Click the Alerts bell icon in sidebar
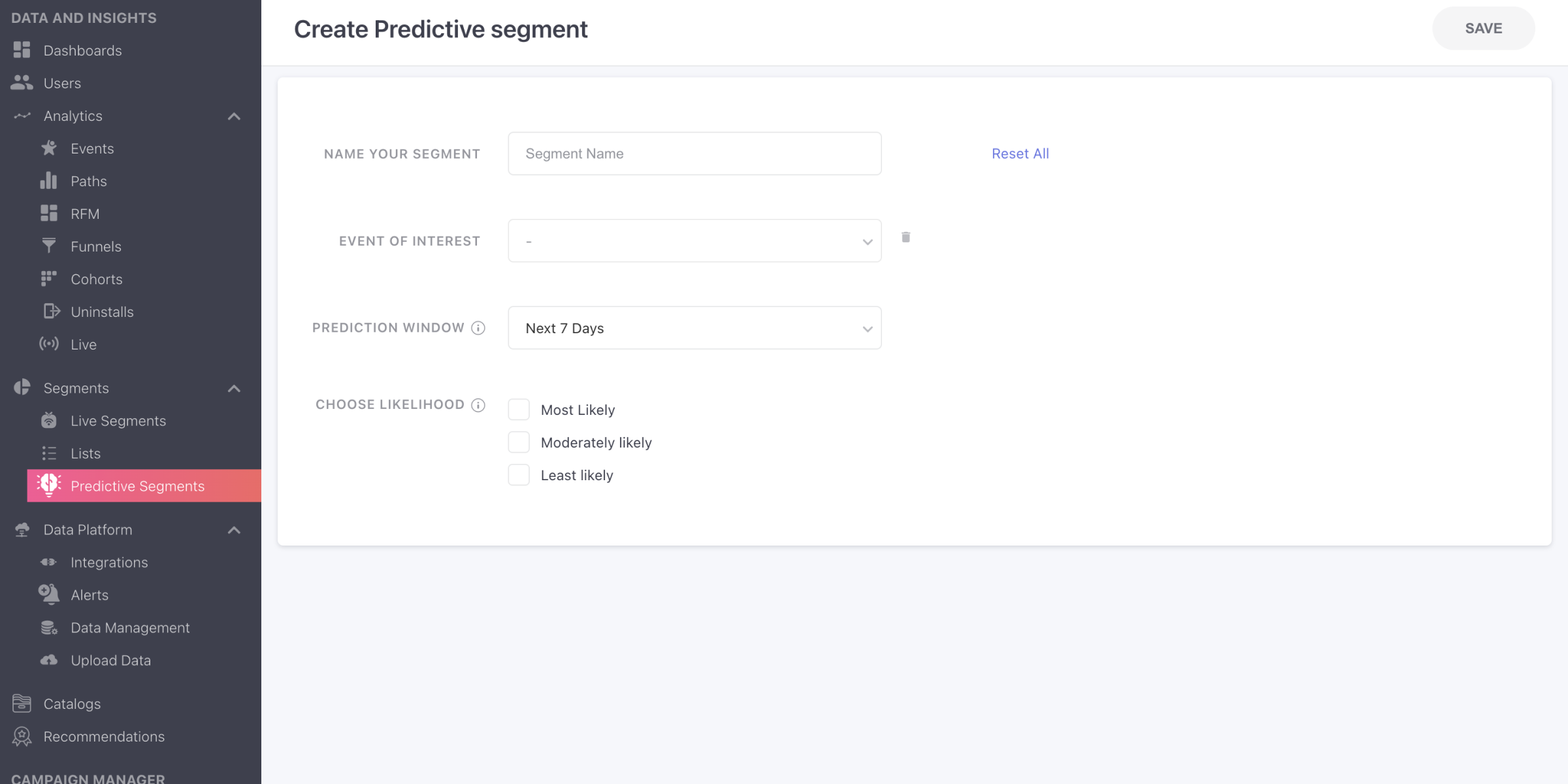Viewport: 1568px width, 784px height. click(x=49, y=595)
